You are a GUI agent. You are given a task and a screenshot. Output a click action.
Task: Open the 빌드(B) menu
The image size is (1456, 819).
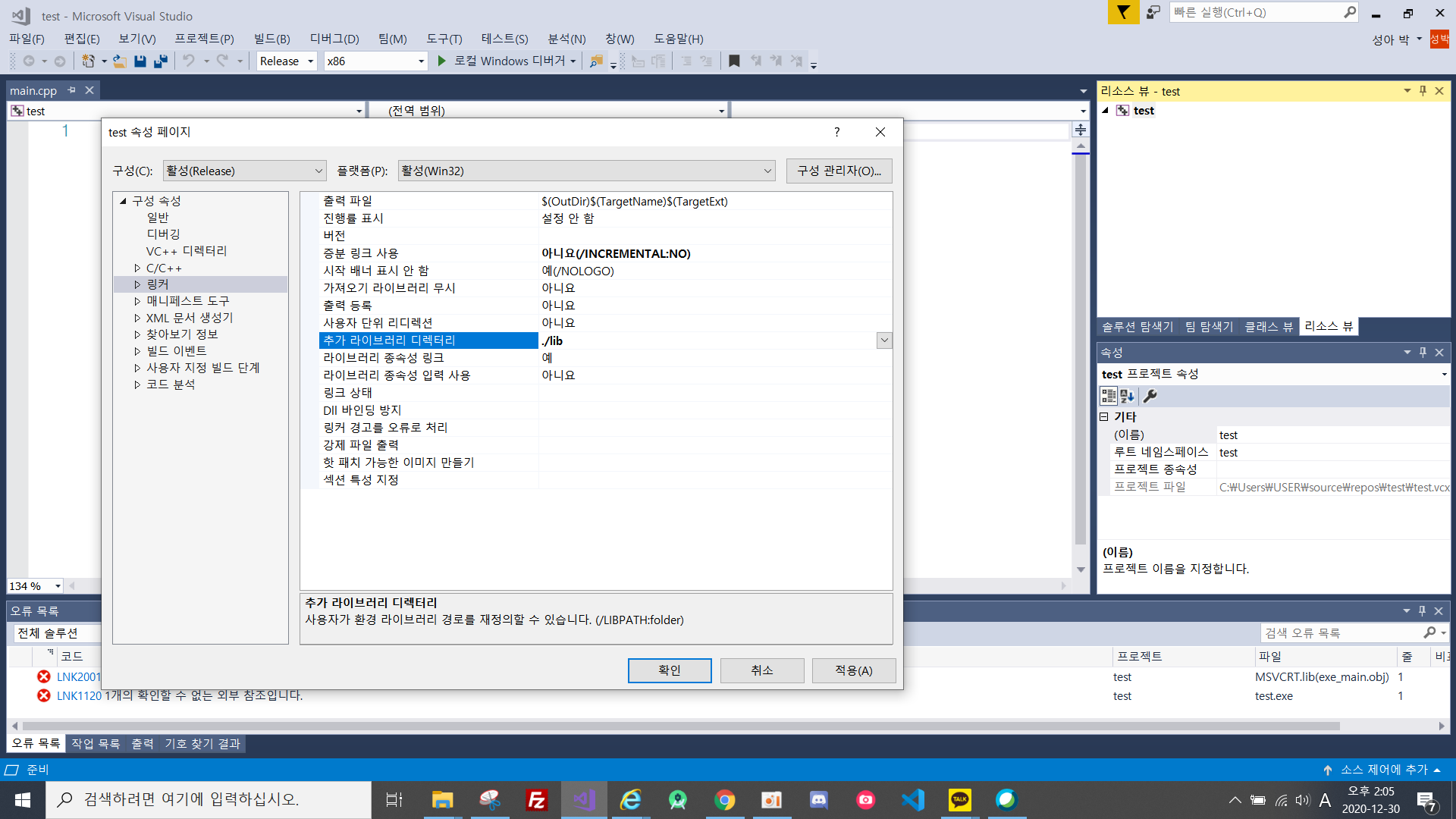pos(271,39)
